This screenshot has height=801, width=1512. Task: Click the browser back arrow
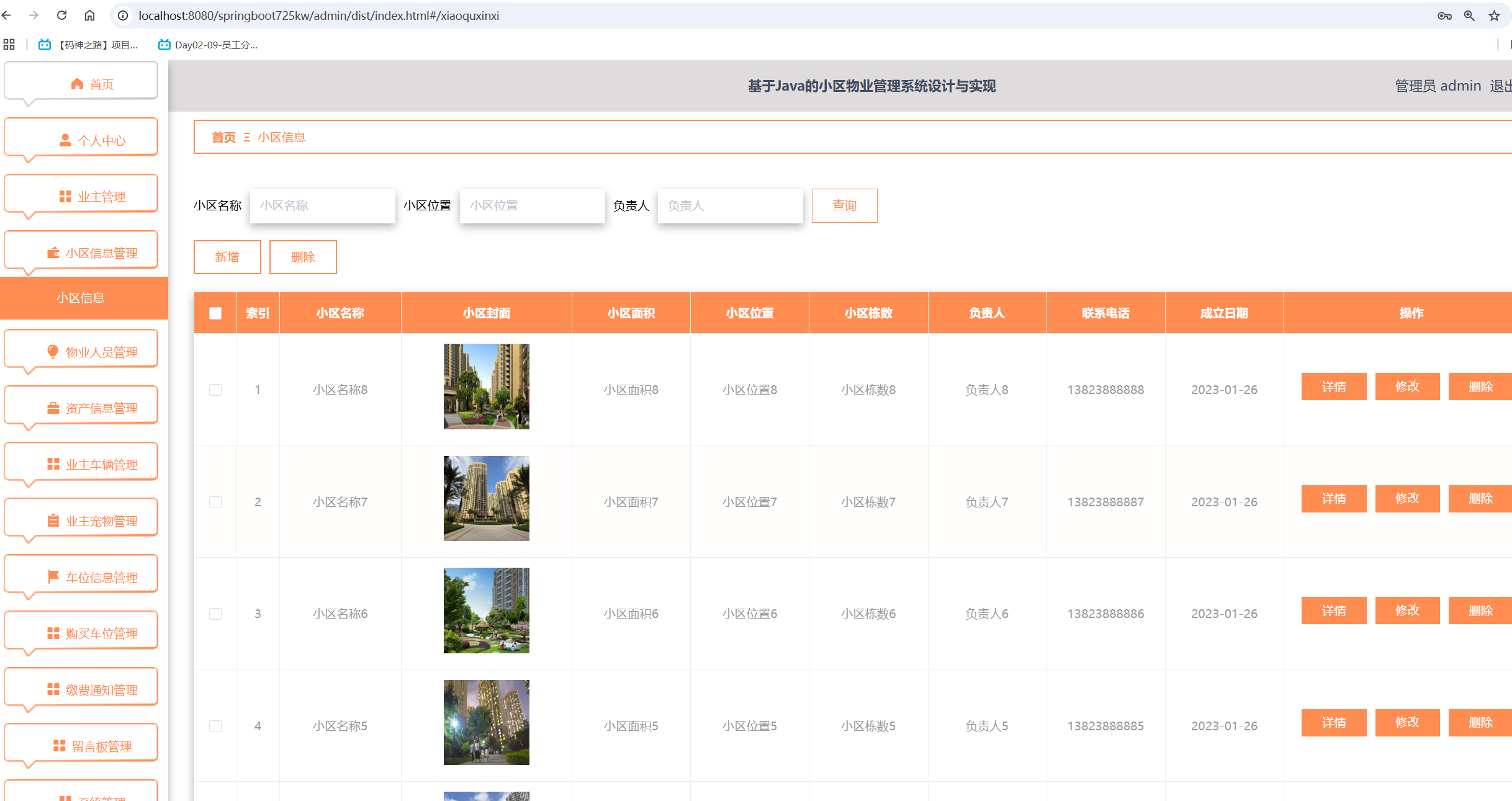[x=7, y=16]
